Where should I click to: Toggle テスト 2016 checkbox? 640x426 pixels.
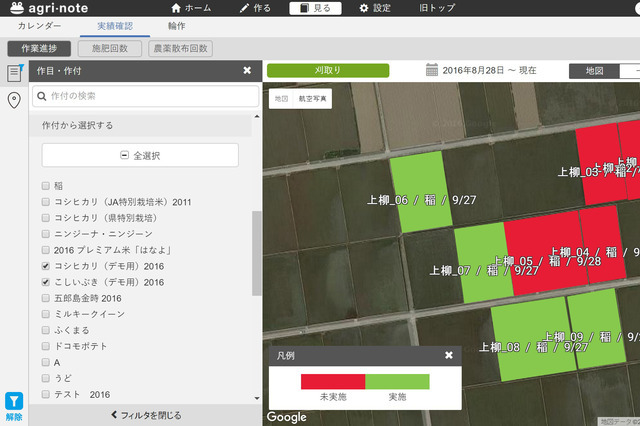tap(46, 394)
